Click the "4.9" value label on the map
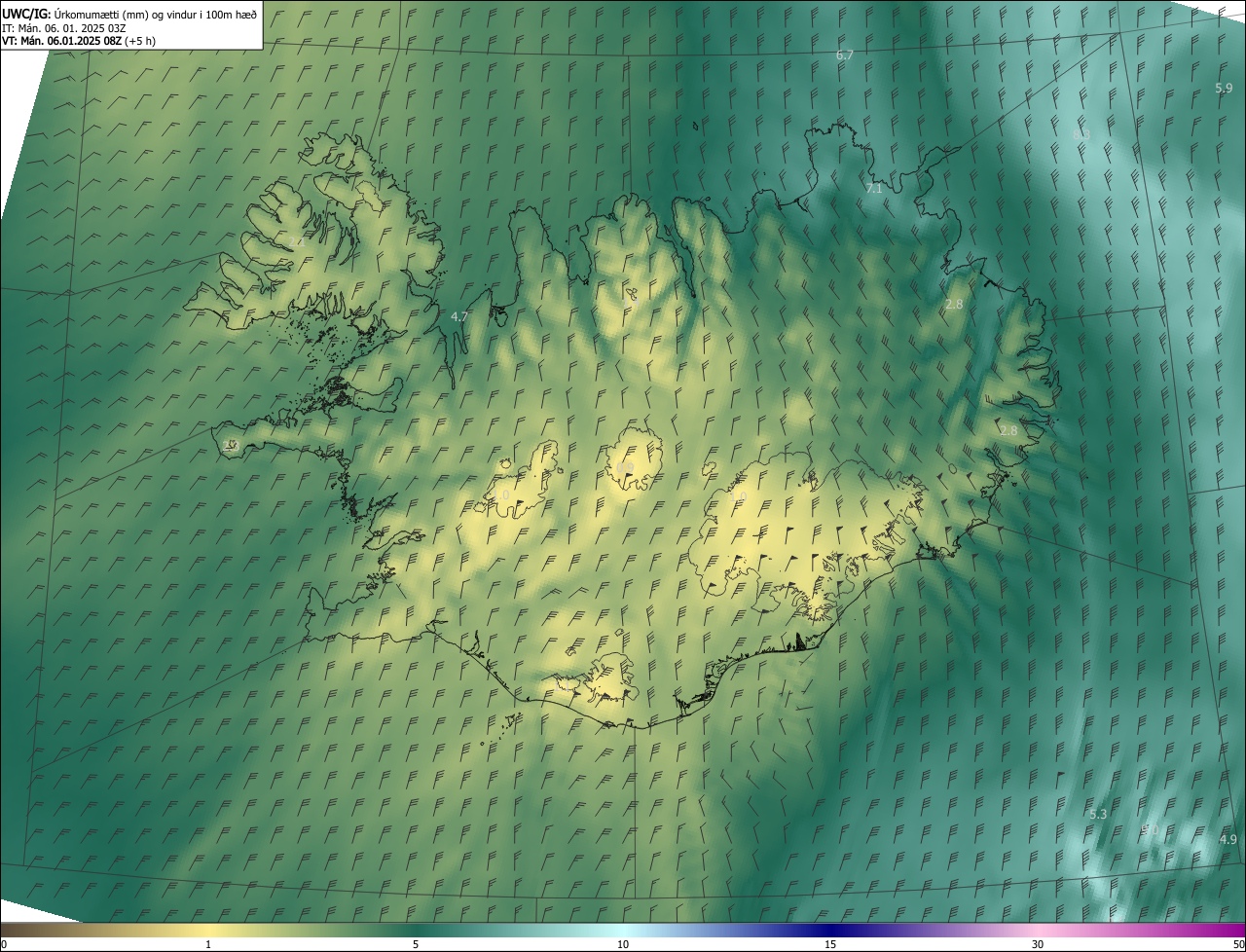 coord(1228,839)
